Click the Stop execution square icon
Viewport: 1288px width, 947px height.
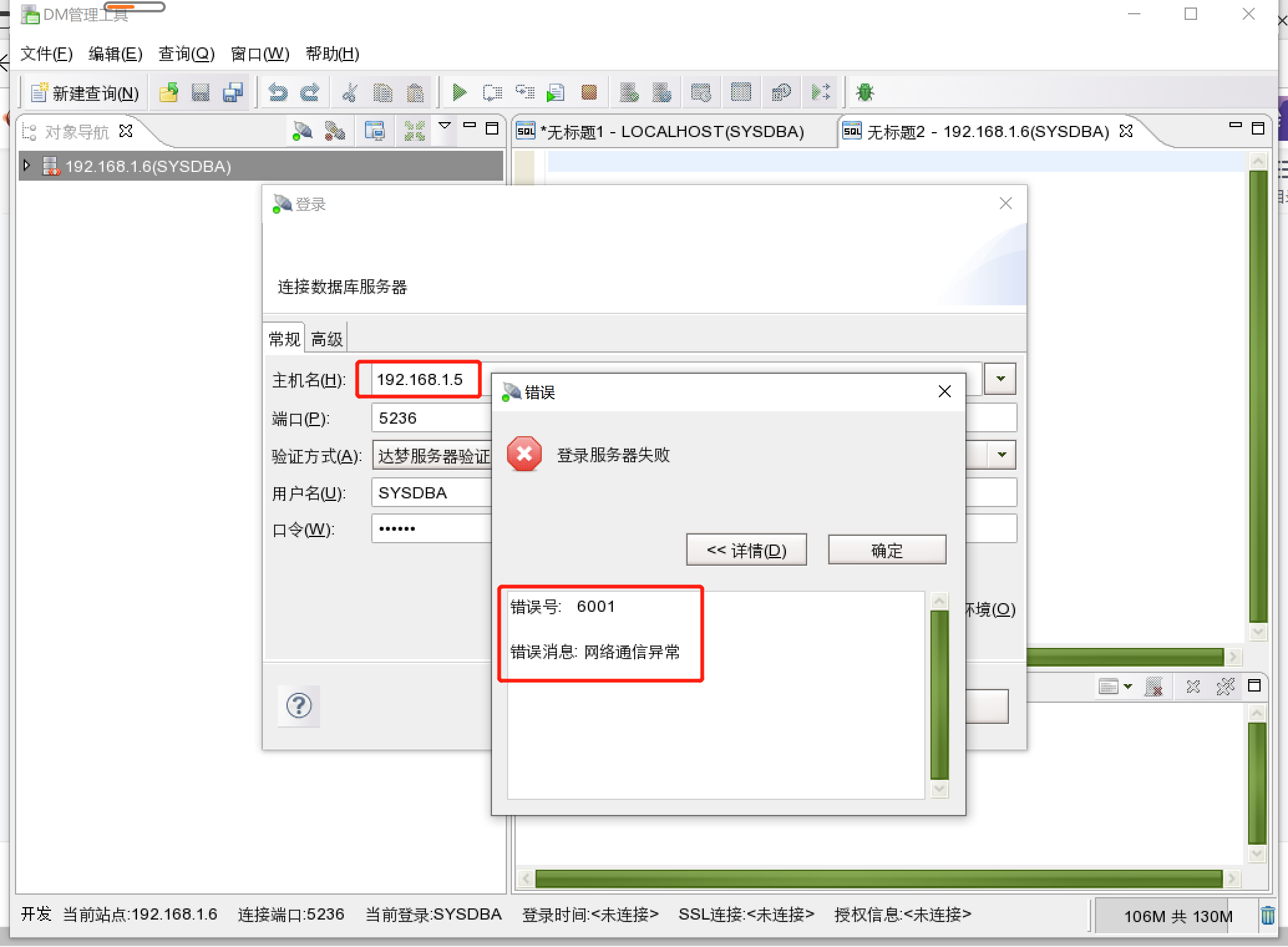click(x=589, y=93)
